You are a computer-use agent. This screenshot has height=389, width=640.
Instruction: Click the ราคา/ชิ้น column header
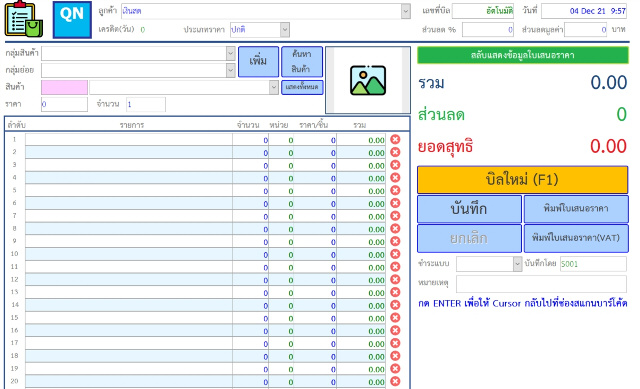tap(313, 125)
